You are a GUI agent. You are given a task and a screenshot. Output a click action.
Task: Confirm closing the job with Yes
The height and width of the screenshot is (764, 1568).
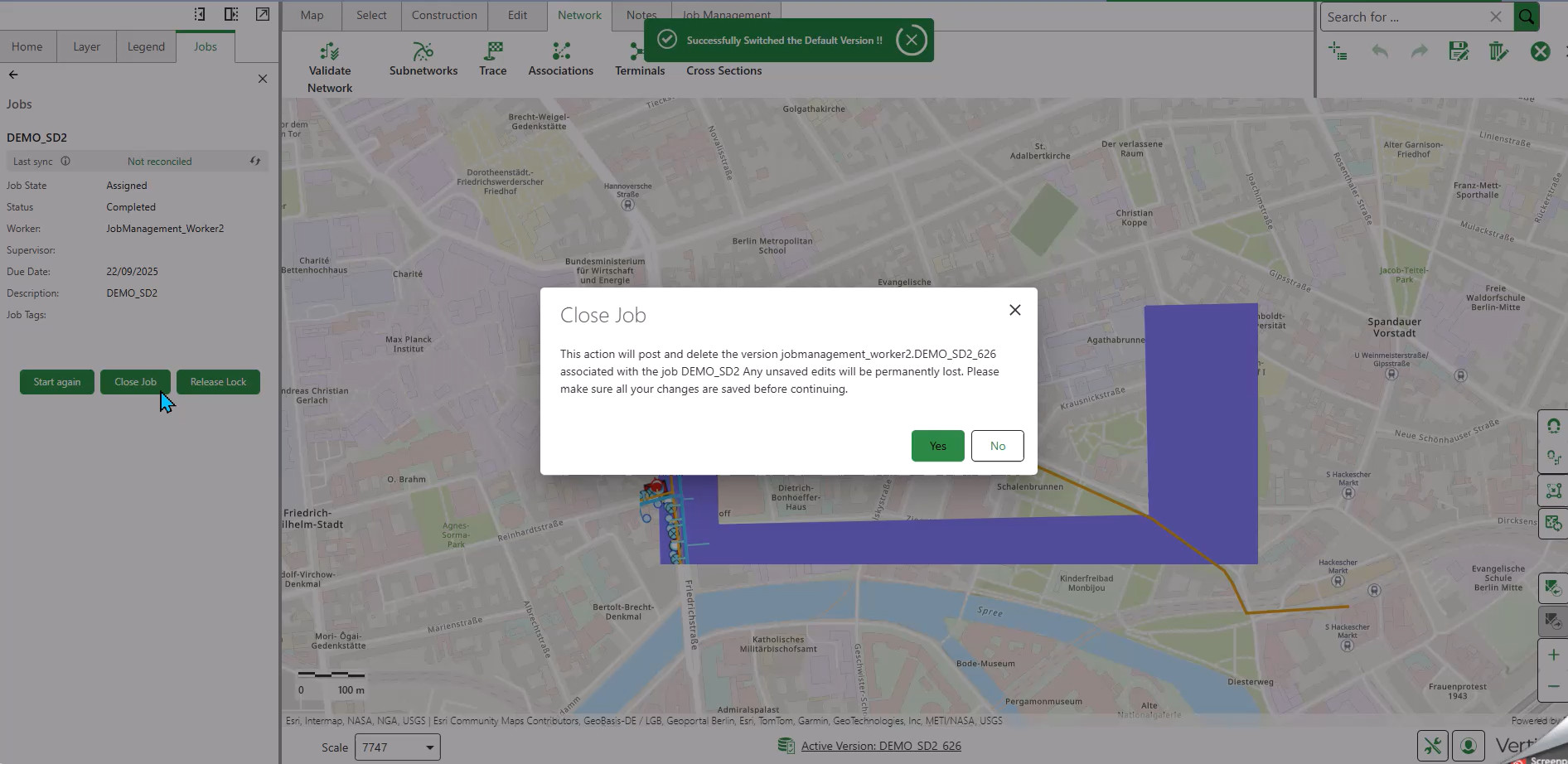click(x=937, y=446)
